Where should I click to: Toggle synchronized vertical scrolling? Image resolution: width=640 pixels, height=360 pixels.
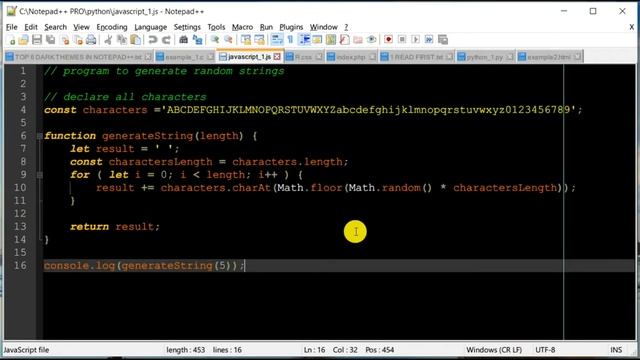click(246, 40)
